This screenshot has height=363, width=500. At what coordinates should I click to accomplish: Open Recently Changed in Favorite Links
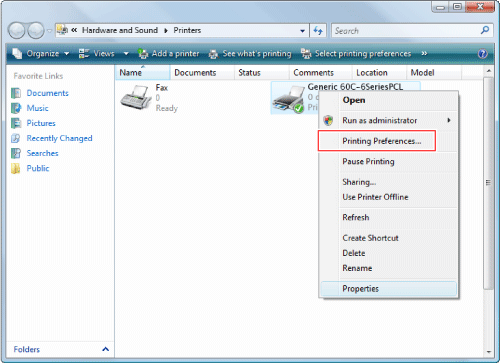pyautogui.click(x=59, y=138)
